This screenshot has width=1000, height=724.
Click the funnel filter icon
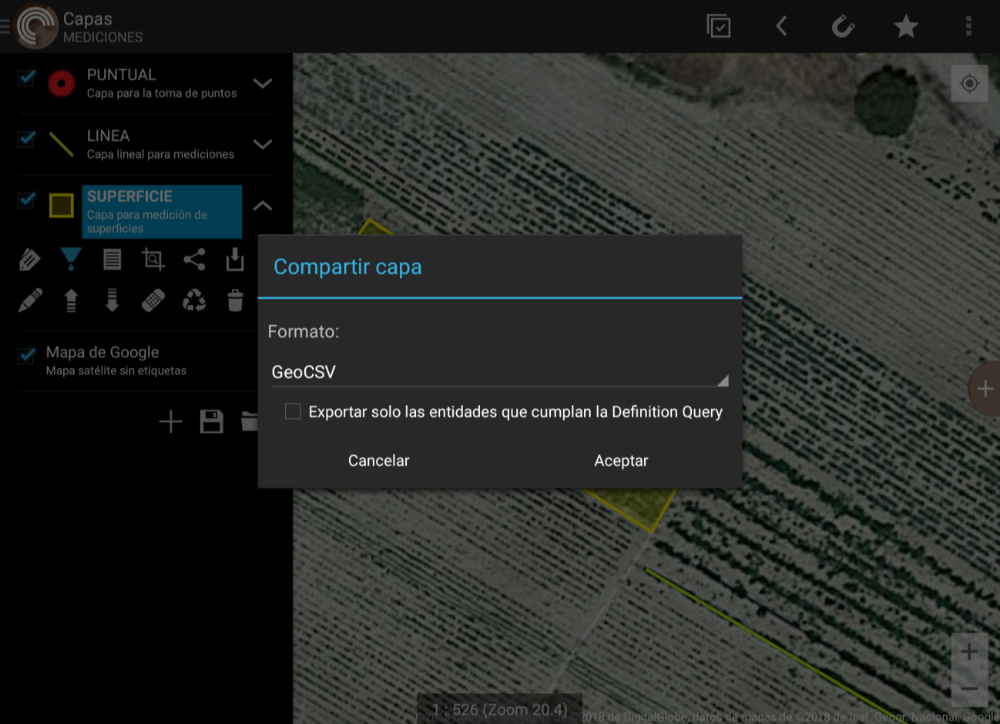point(70,260)
